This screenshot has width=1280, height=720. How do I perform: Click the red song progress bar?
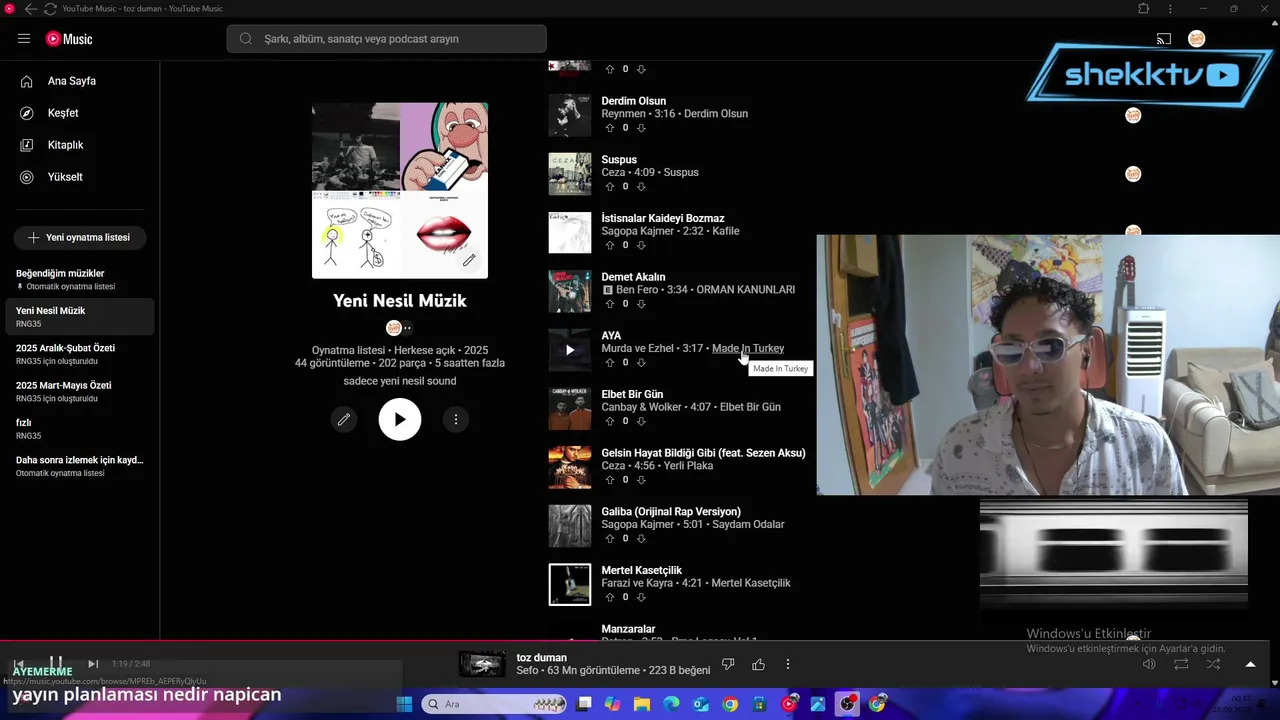tap(300, 641)
